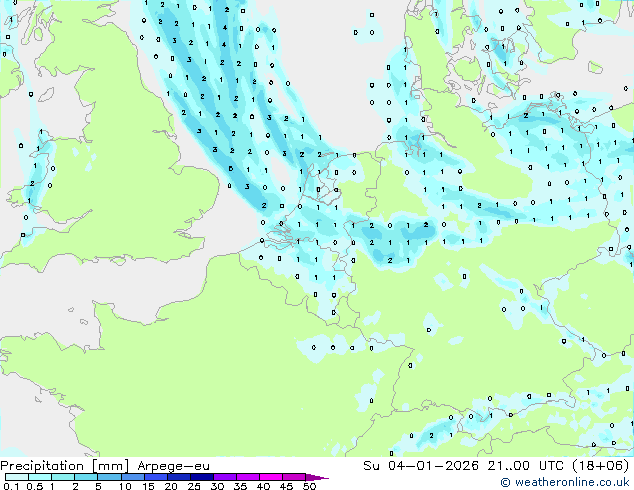The width and height of the screenshot is (634, 490).
Task: Click the weatheronline.co.uk copyright link
Action: pos(565,482)
